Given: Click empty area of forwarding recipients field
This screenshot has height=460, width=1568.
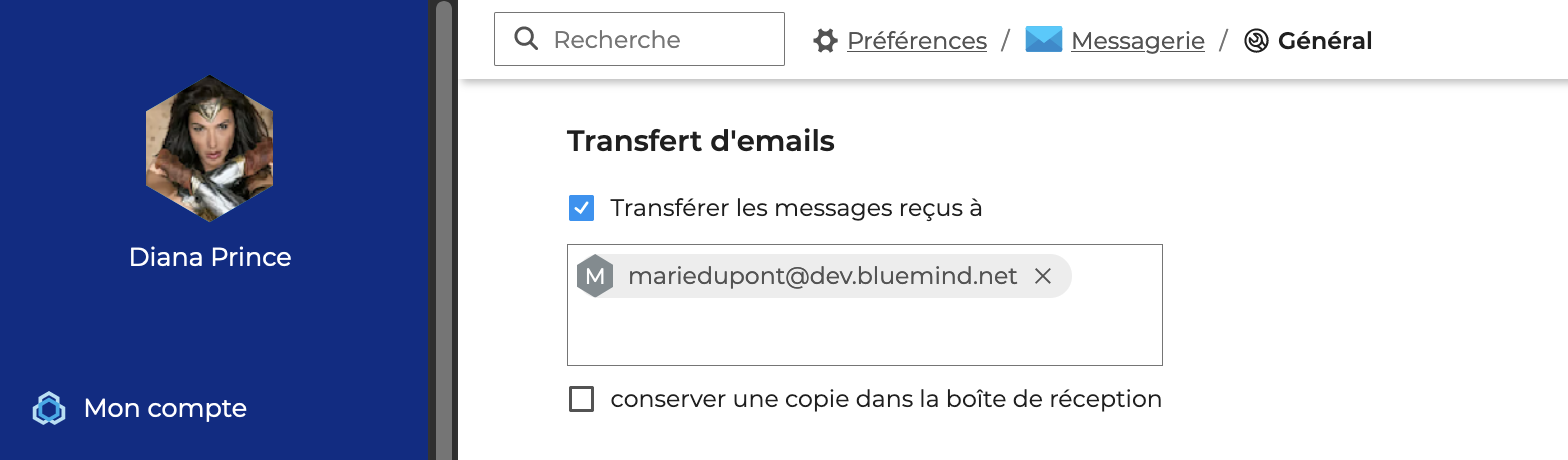Looking at the screenshot, I should coord(864,332).
